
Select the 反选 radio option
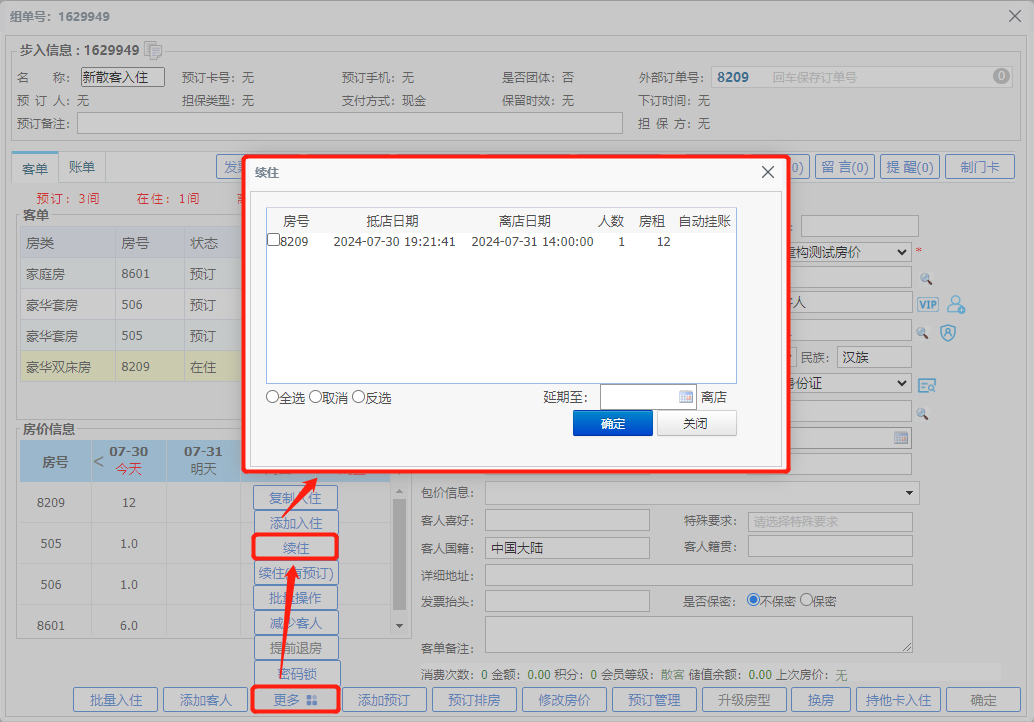tap(359, 397)
